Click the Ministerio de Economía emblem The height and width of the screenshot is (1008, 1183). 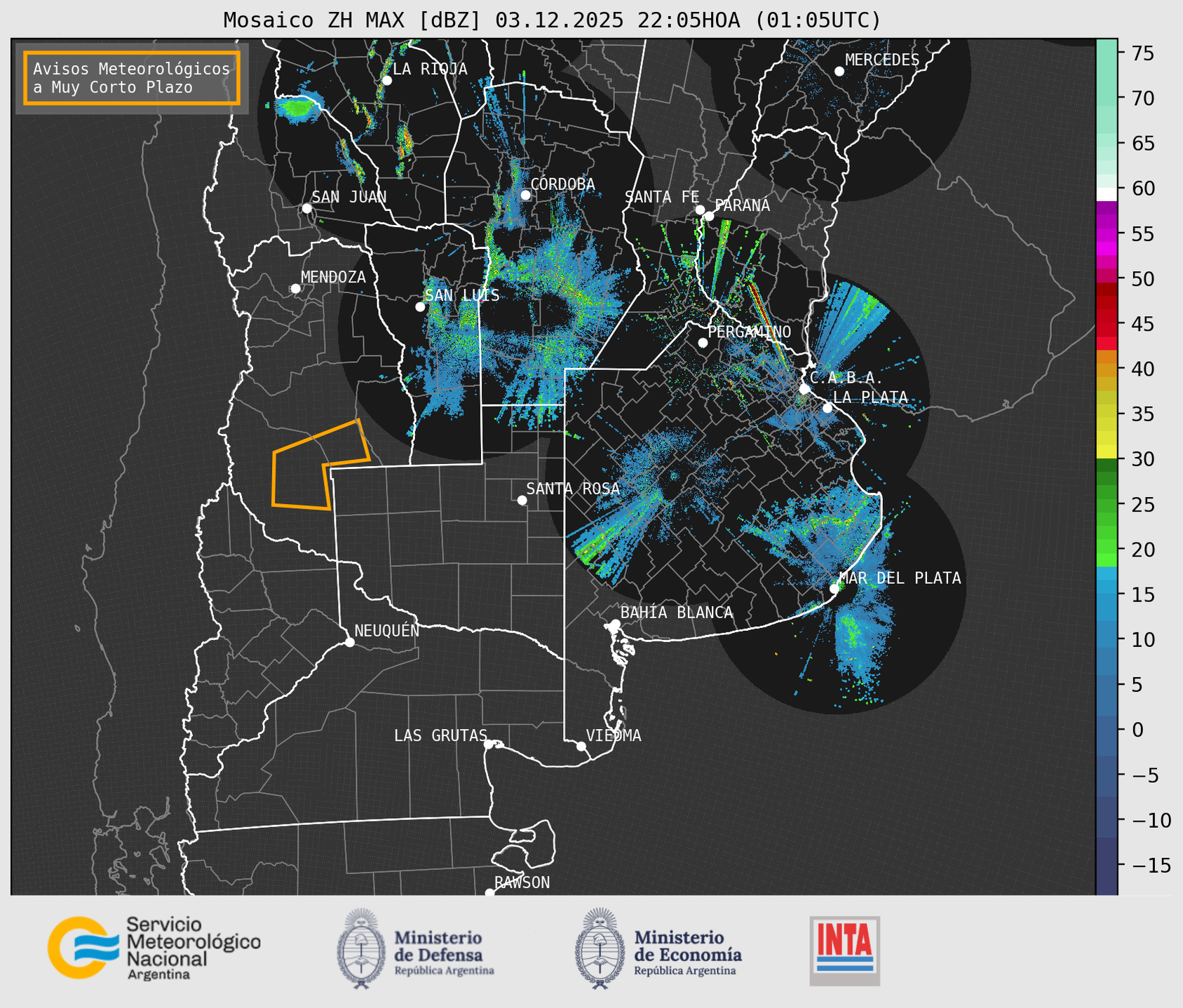pyautogui.click(x=599, y=948)
